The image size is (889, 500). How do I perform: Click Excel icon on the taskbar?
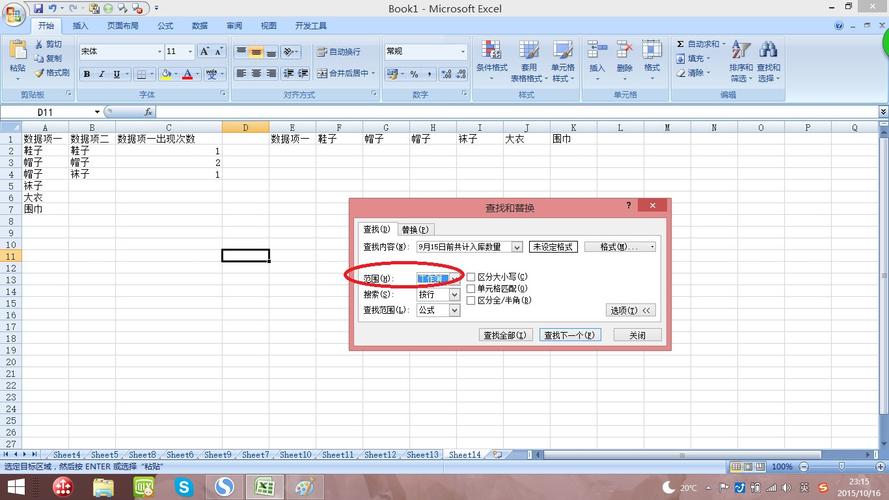pos(264,487)
